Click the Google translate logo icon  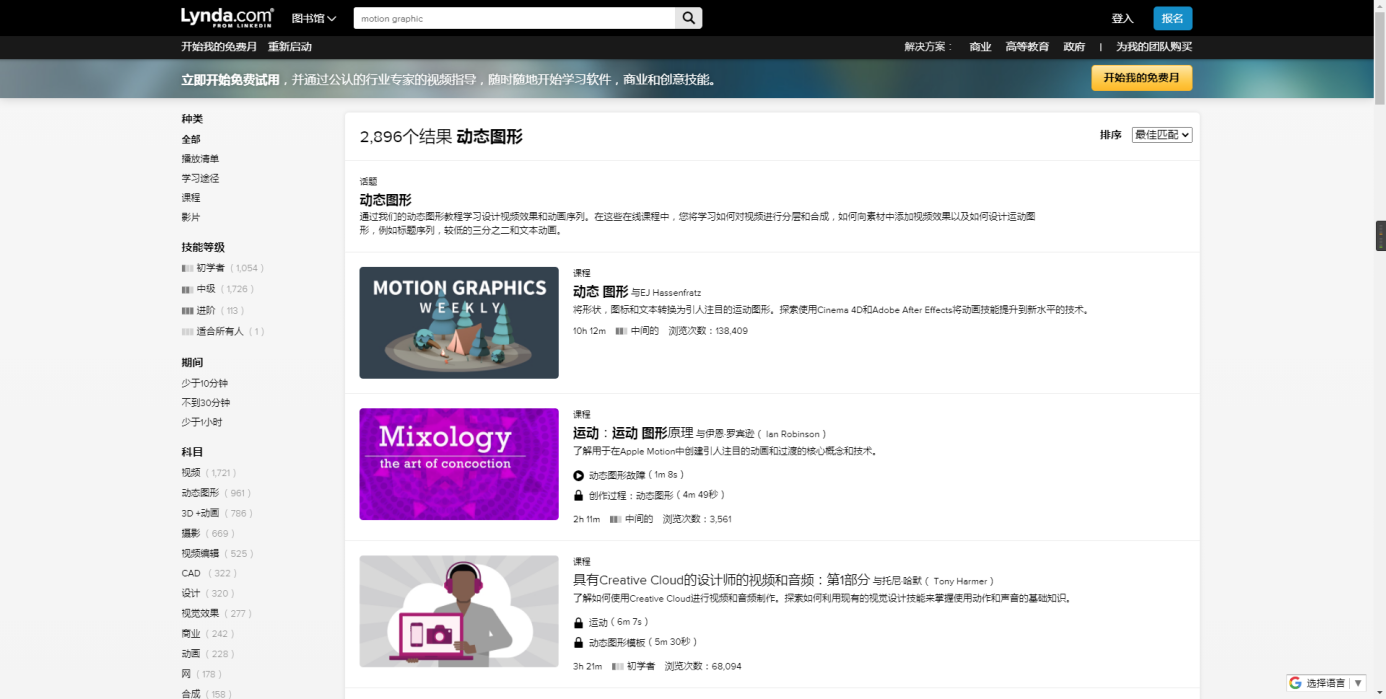pyautogui.click(x=1295, y=683)
